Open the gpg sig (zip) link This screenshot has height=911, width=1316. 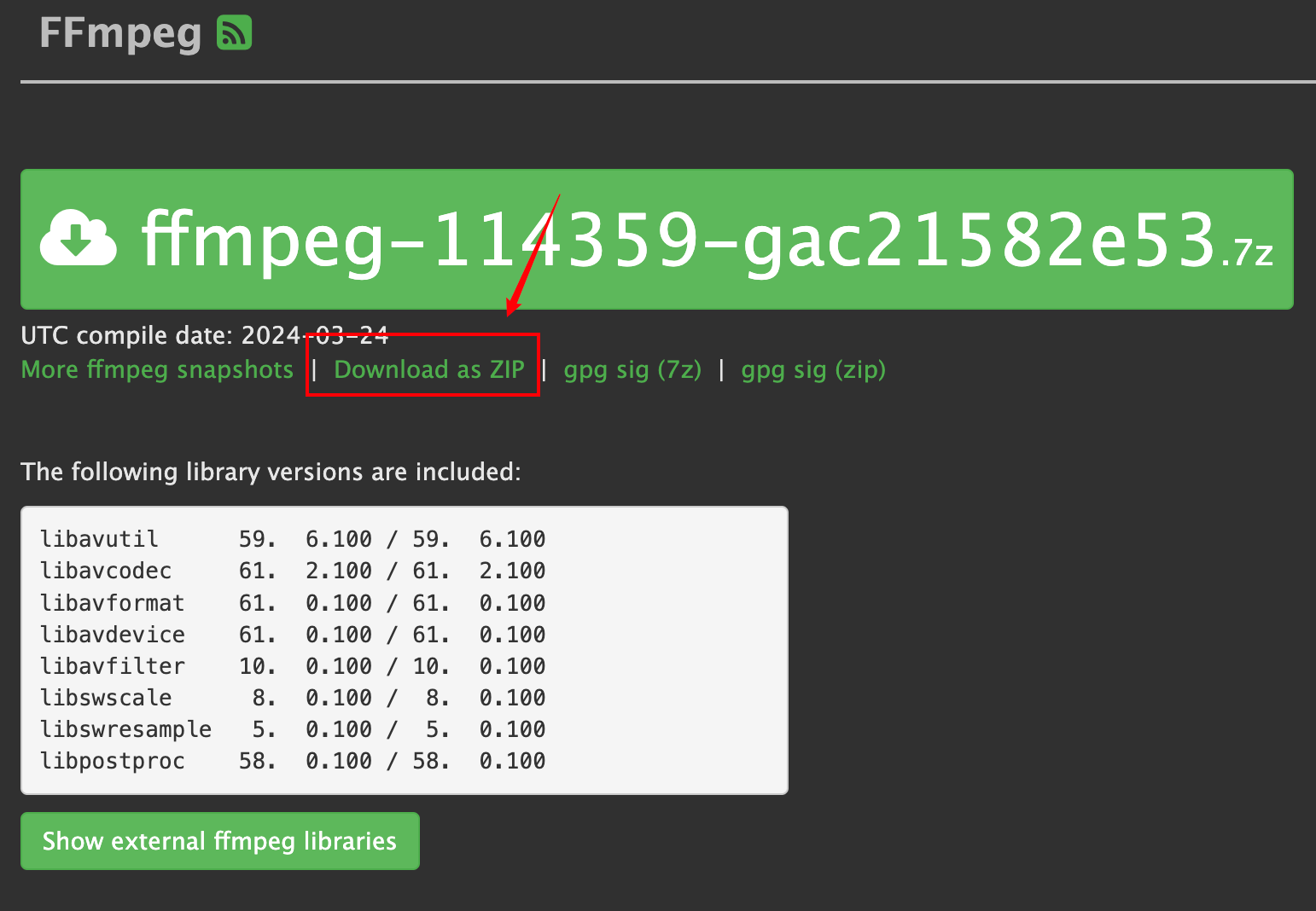[813, 369]
